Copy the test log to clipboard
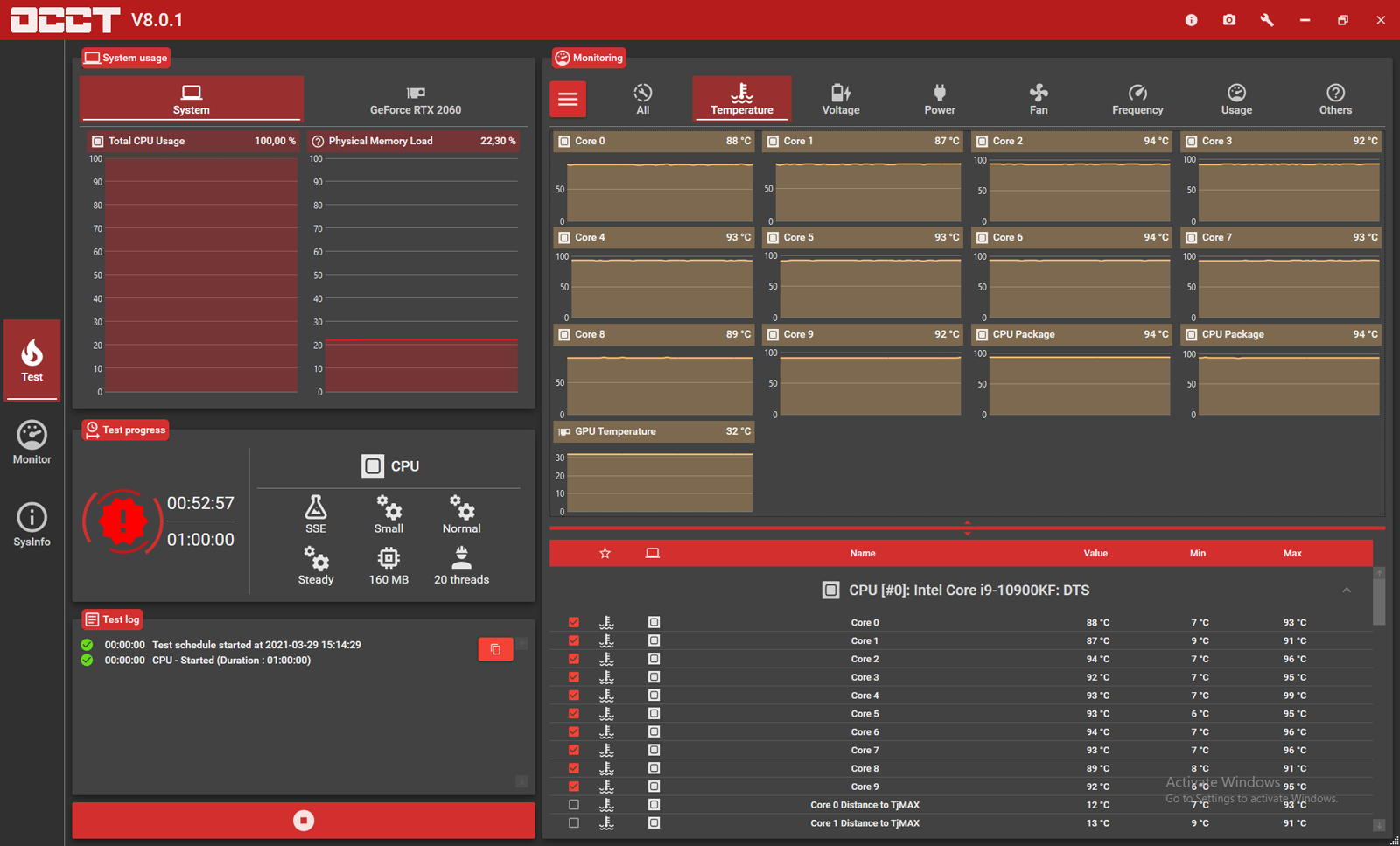This screenshot has height=846, width=1400. pos(495,649)
